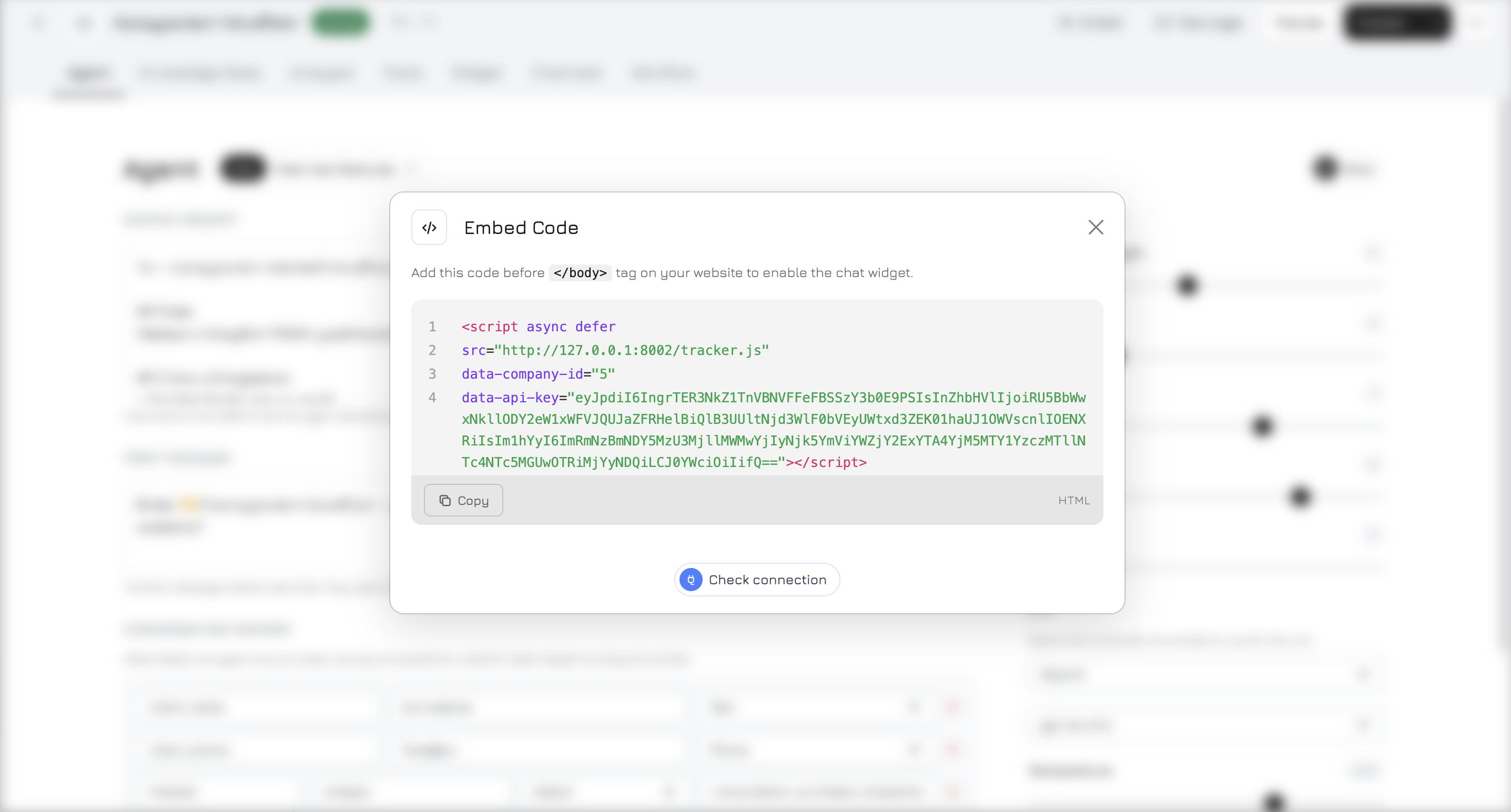
Task: Expand the dropdown beside the agent name heading
Action: pos(411,168)
